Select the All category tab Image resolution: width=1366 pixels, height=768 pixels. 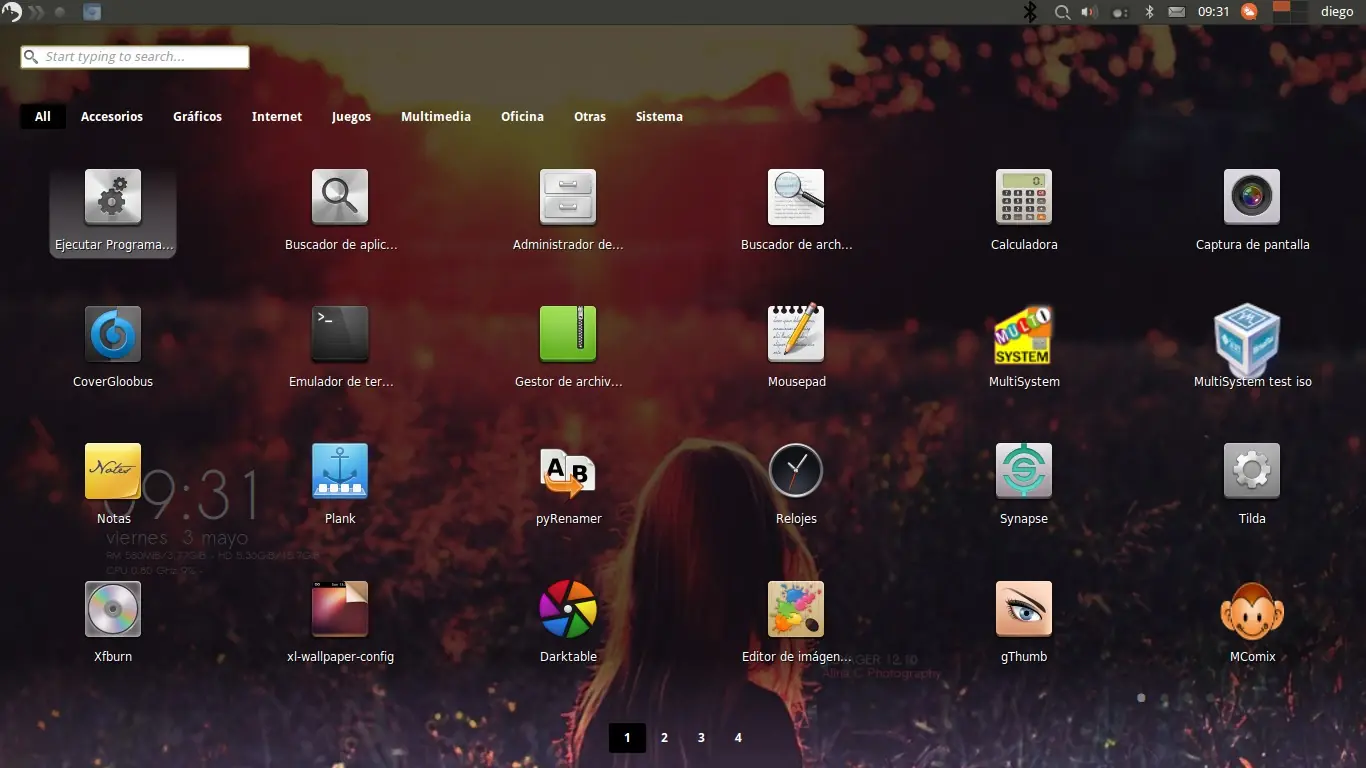[x=43, y=117]
